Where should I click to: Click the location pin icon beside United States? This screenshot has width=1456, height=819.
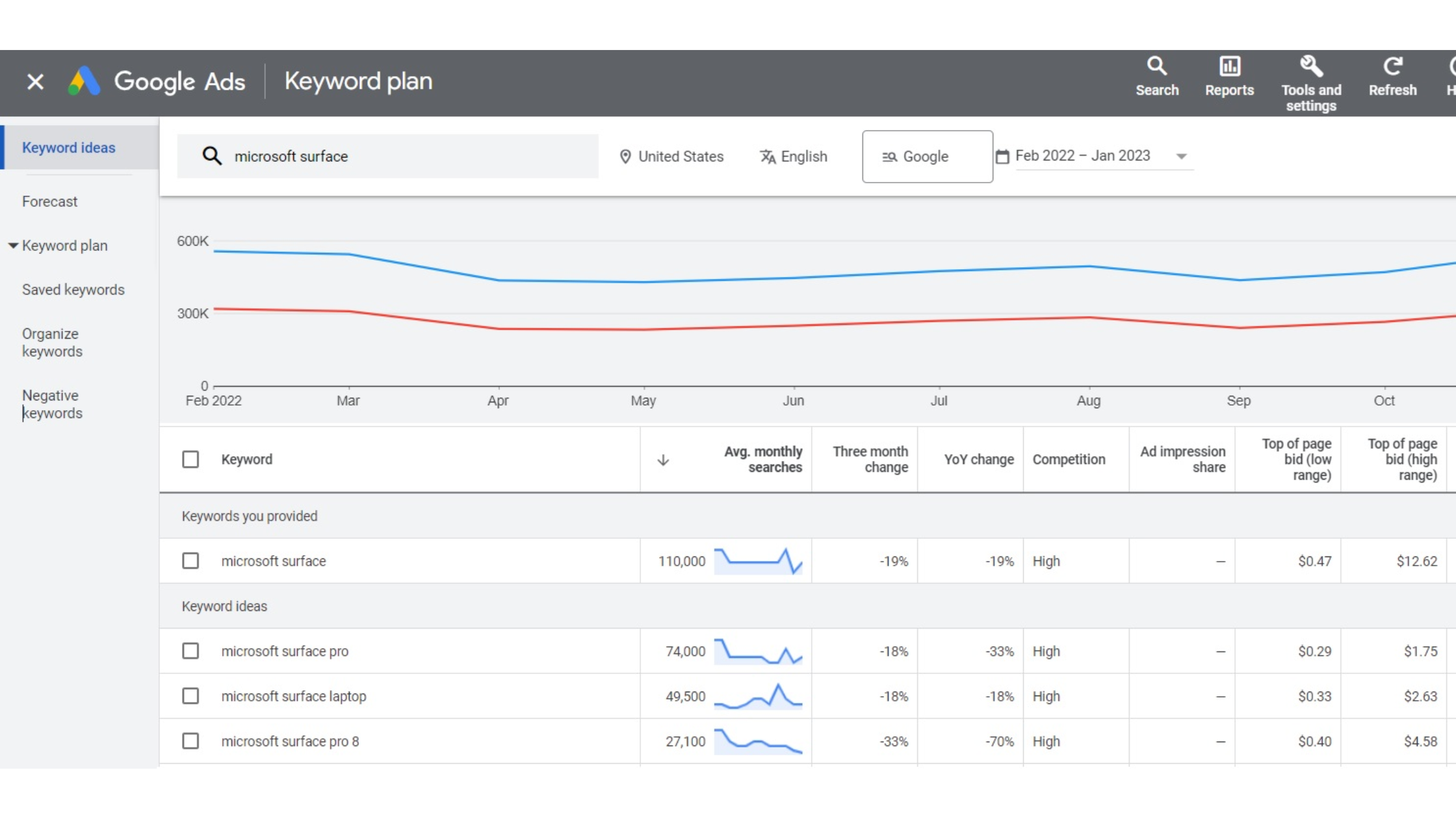click(625, 157)
